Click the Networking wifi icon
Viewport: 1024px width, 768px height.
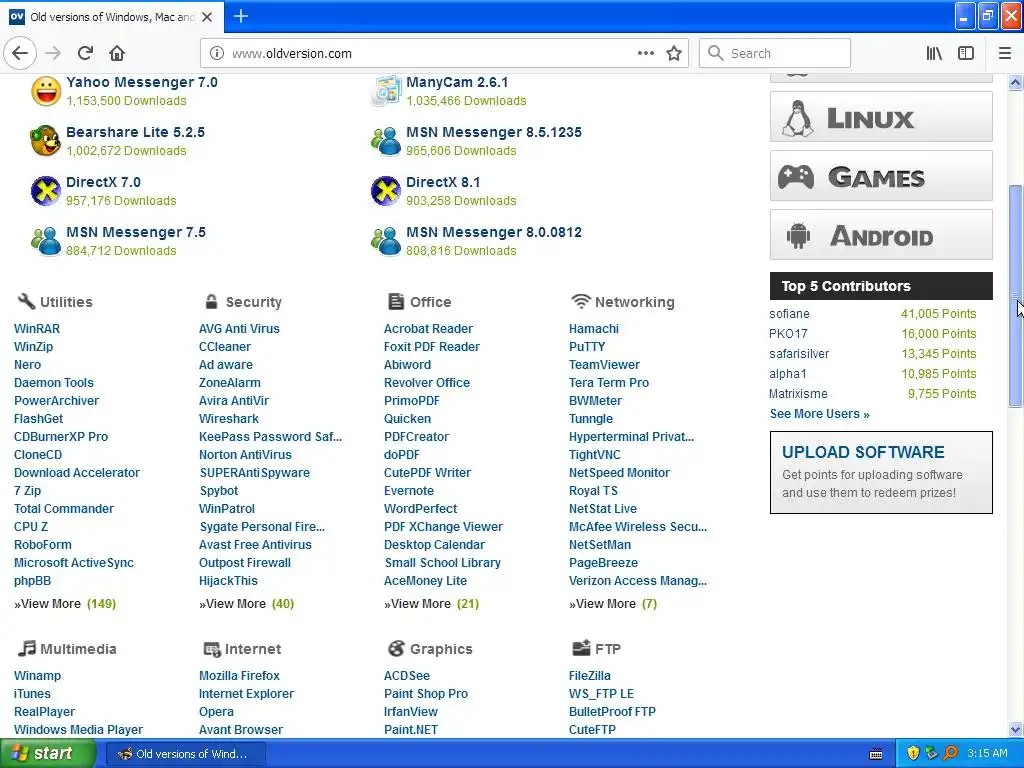[x=581, y=301]
